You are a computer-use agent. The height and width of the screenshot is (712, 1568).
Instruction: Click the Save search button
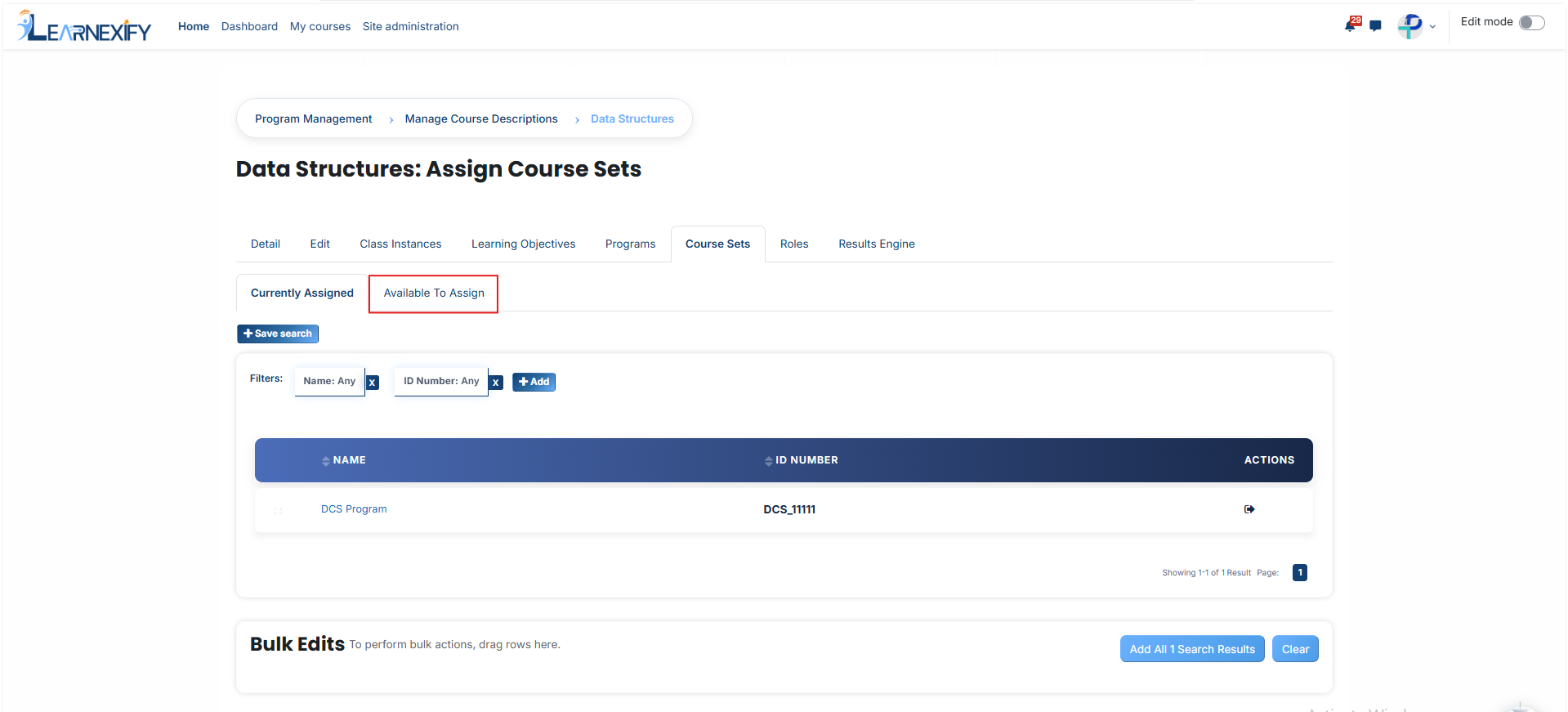[278, 334]
